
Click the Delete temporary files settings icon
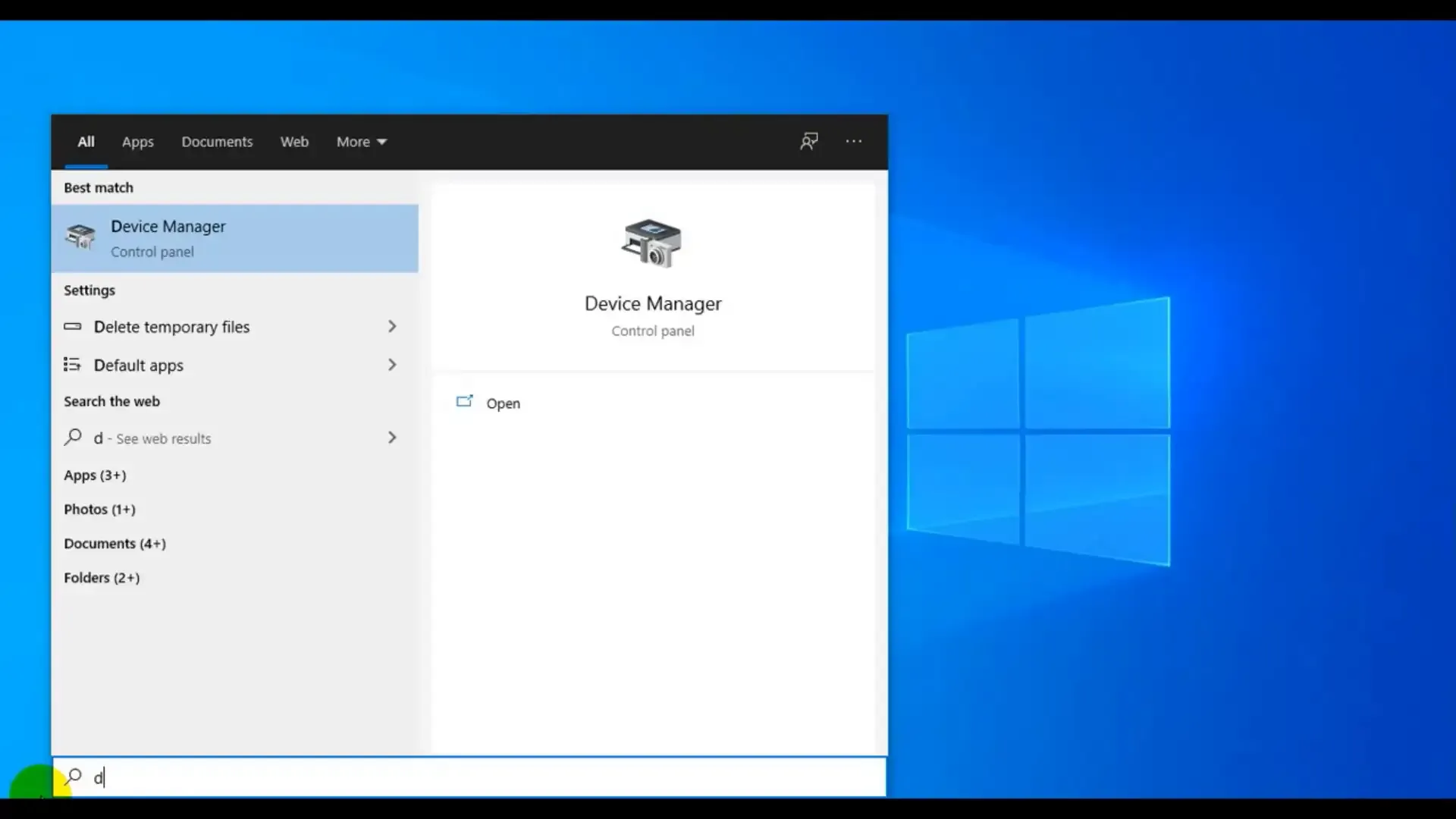(73, 326)
